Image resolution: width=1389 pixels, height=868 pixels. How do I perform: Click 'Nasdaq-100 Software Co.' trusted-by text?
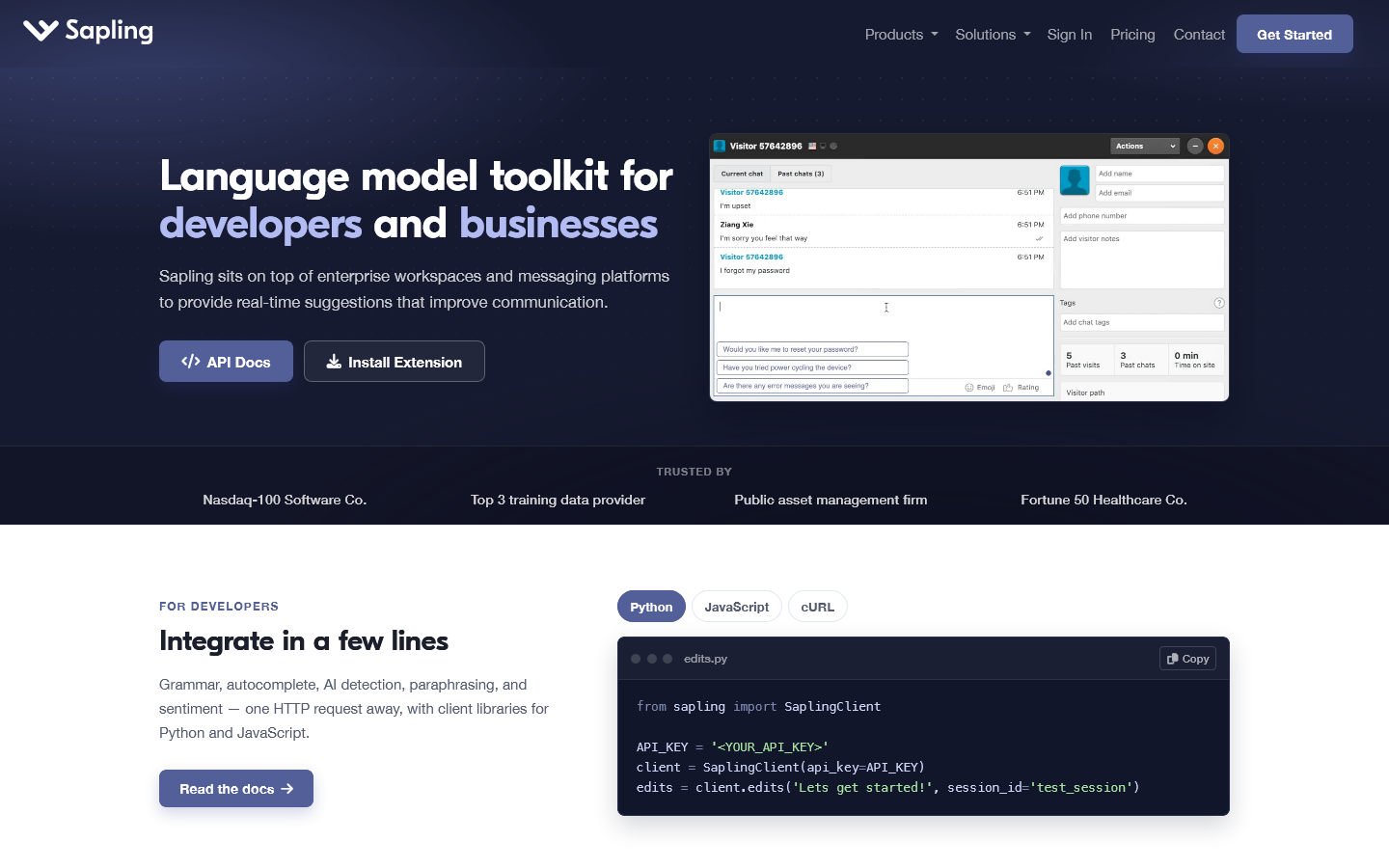[x=285, y=500]
